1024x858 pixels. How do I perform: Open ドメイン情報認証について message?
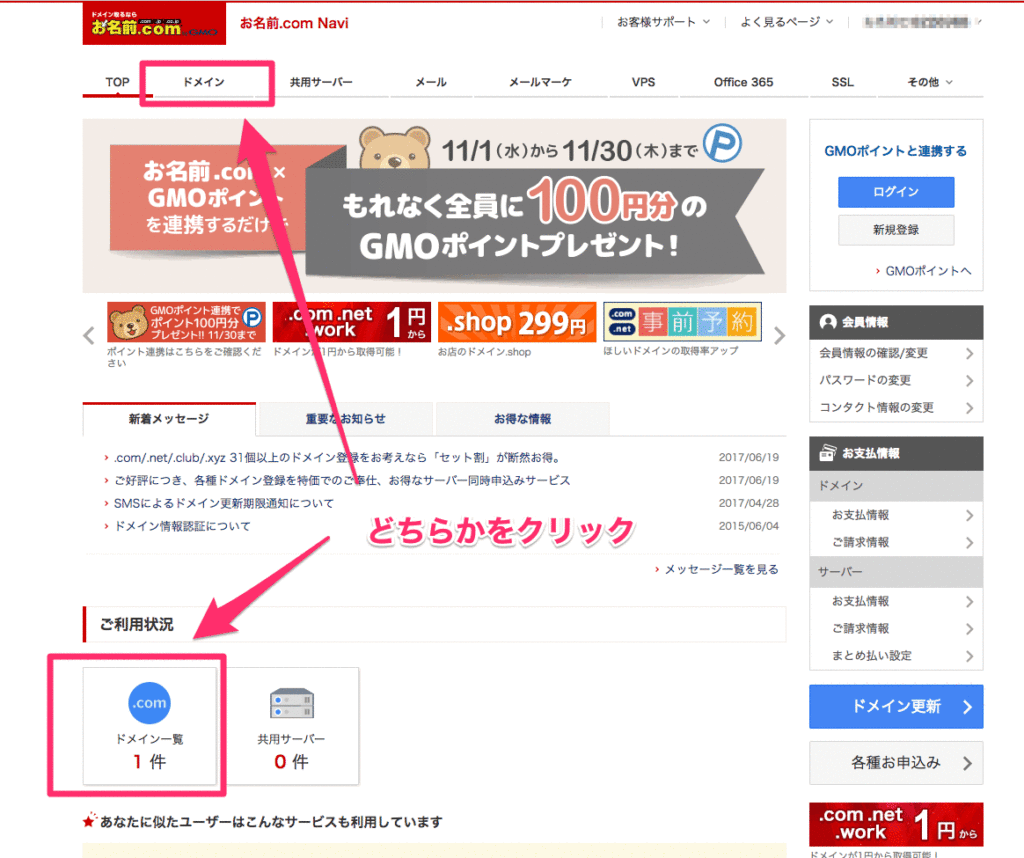(x=182, y=526)
